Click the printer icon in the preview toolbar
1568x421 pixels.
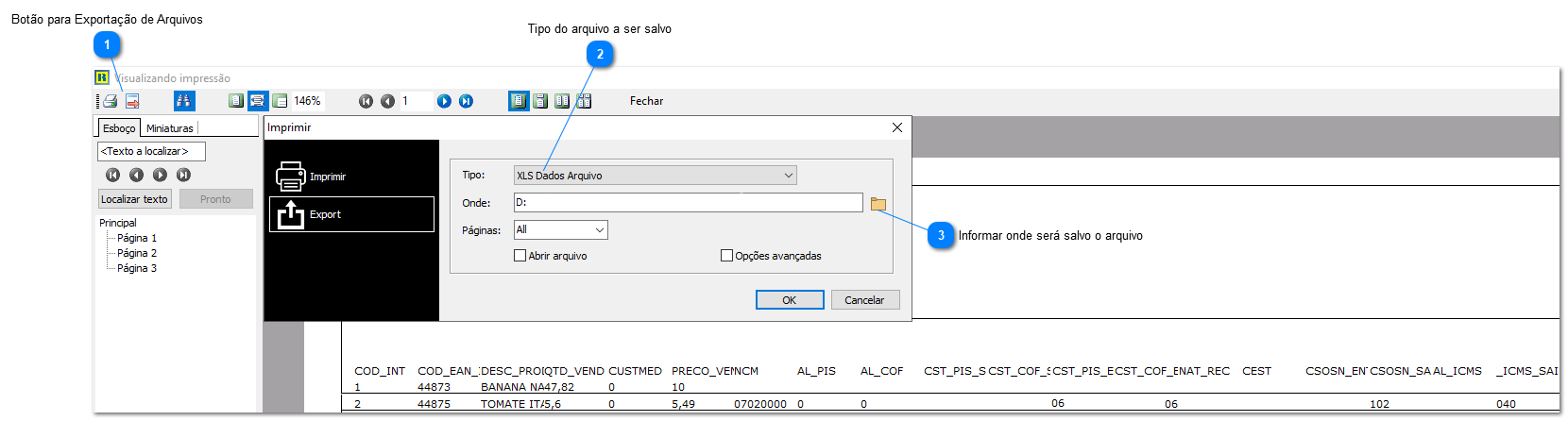(x=111, y=101)
